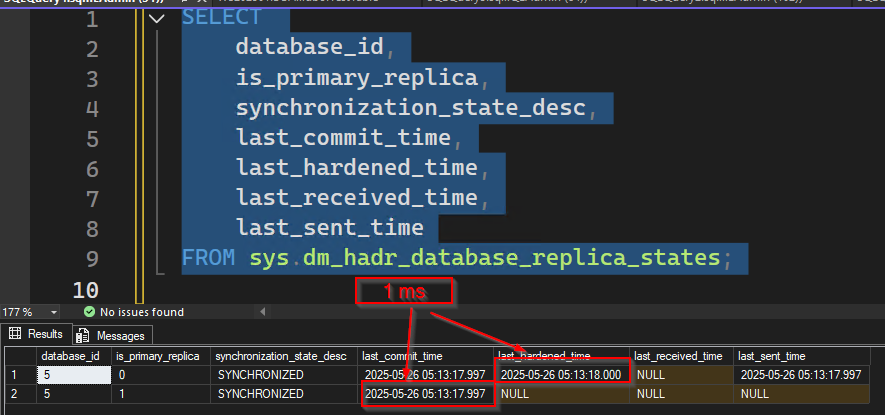Screen dimensions: 885x415
Task: Click last_commit_time cell in row 1
Action: click(x=426, y=375)
